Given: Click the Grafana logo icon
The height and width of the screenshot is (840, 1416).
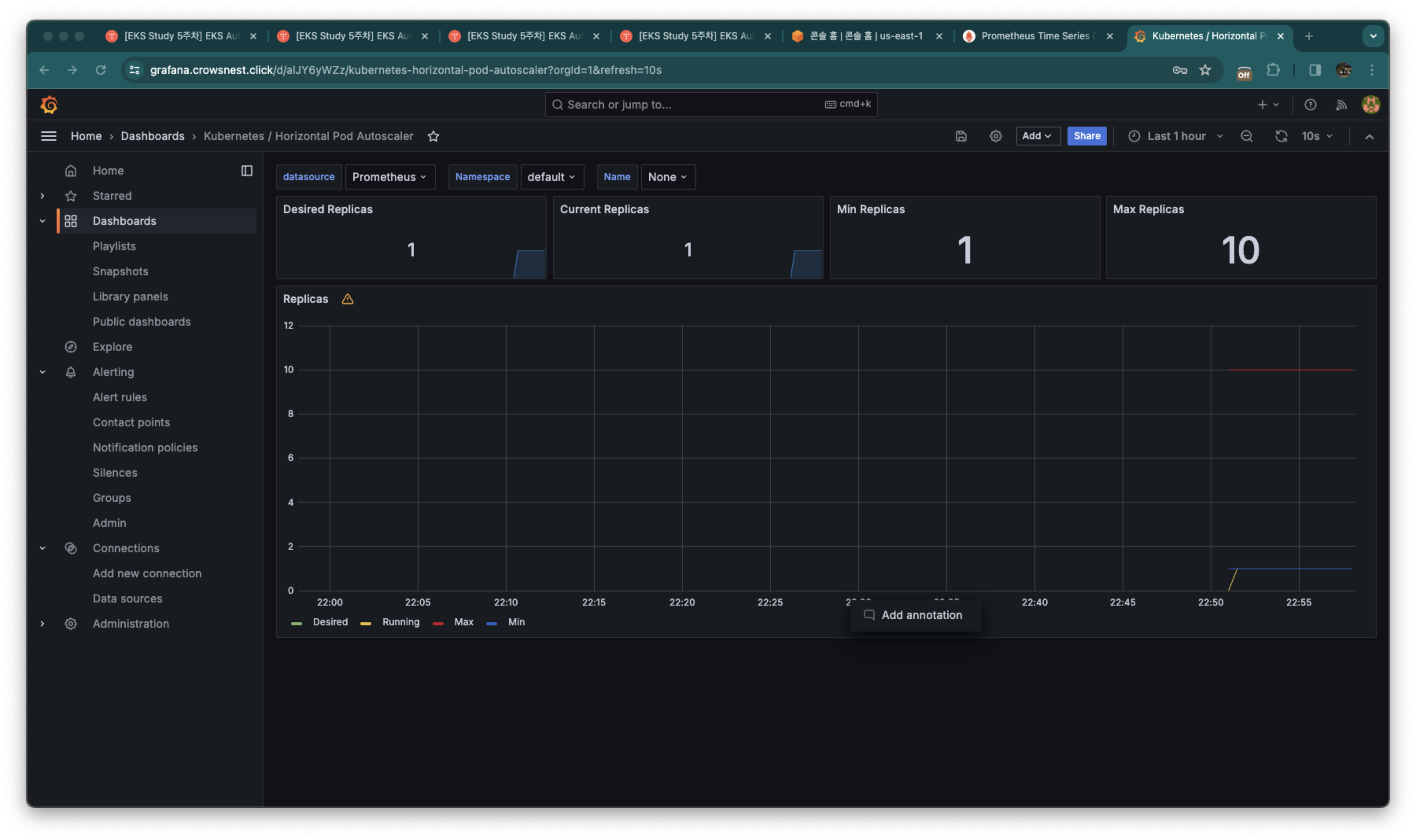Looking at the screenshot, I should 49,105.
